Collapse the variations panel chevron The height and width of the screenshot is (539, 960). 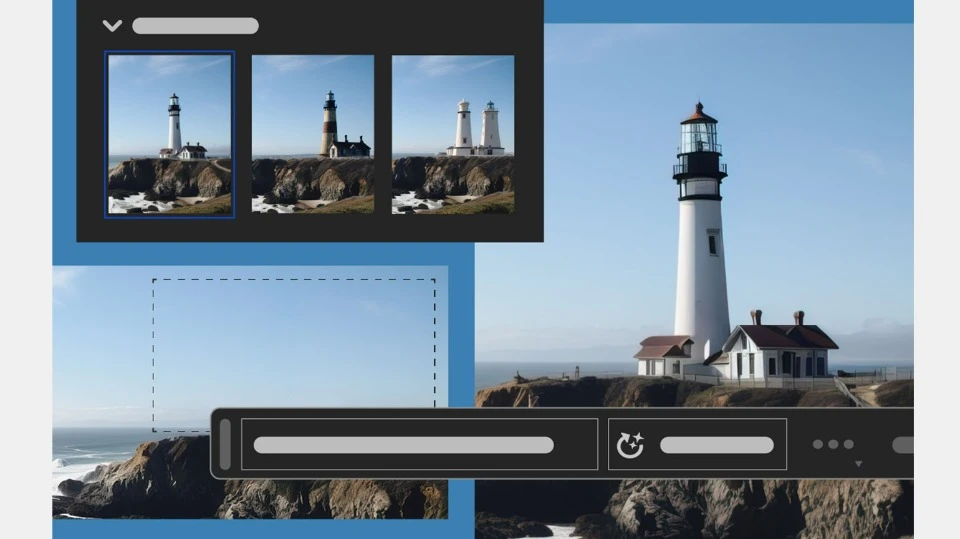(x=112, y=26)
